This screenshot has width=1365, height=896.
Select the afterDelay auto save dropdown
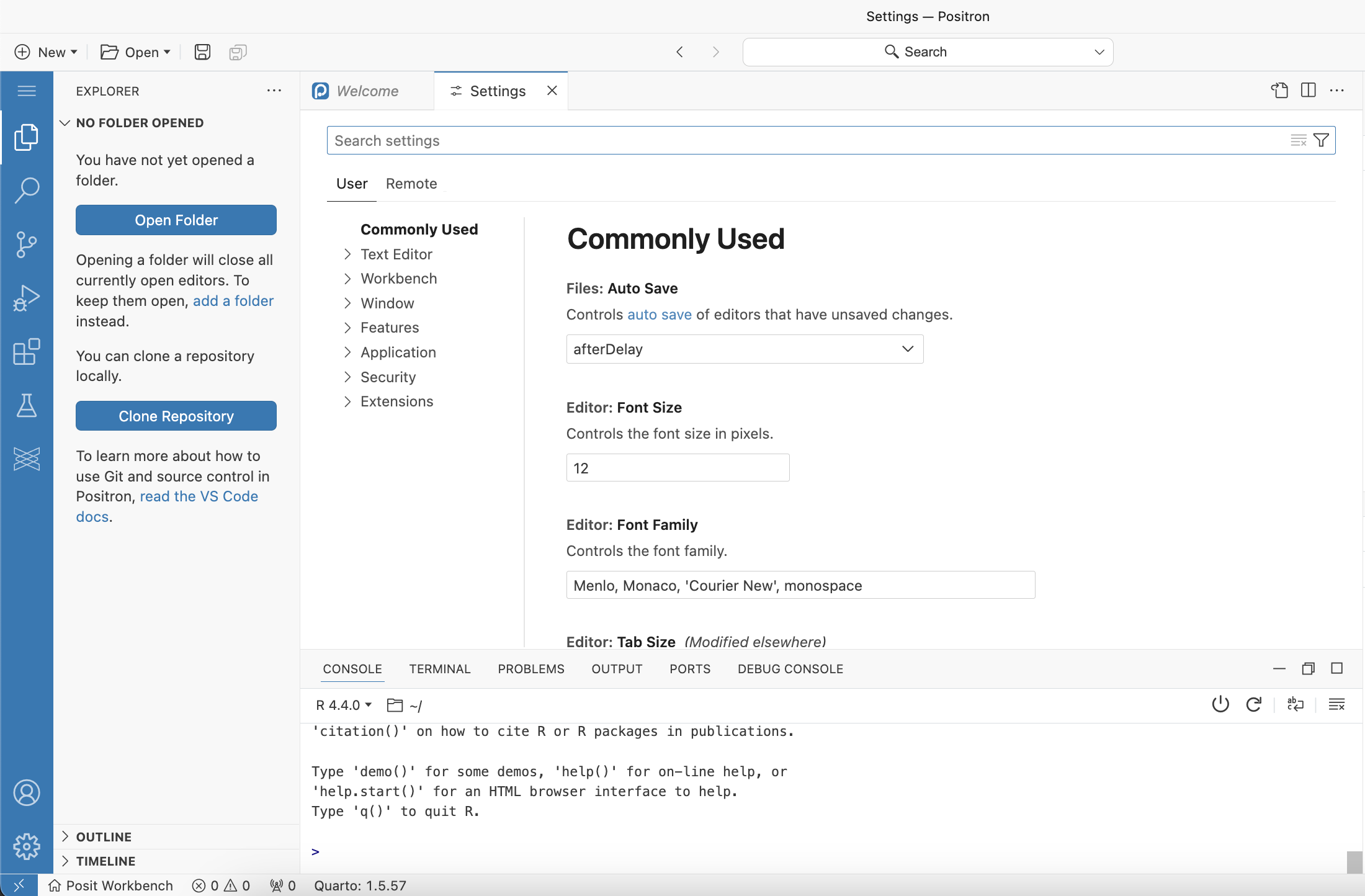point(743,349)
